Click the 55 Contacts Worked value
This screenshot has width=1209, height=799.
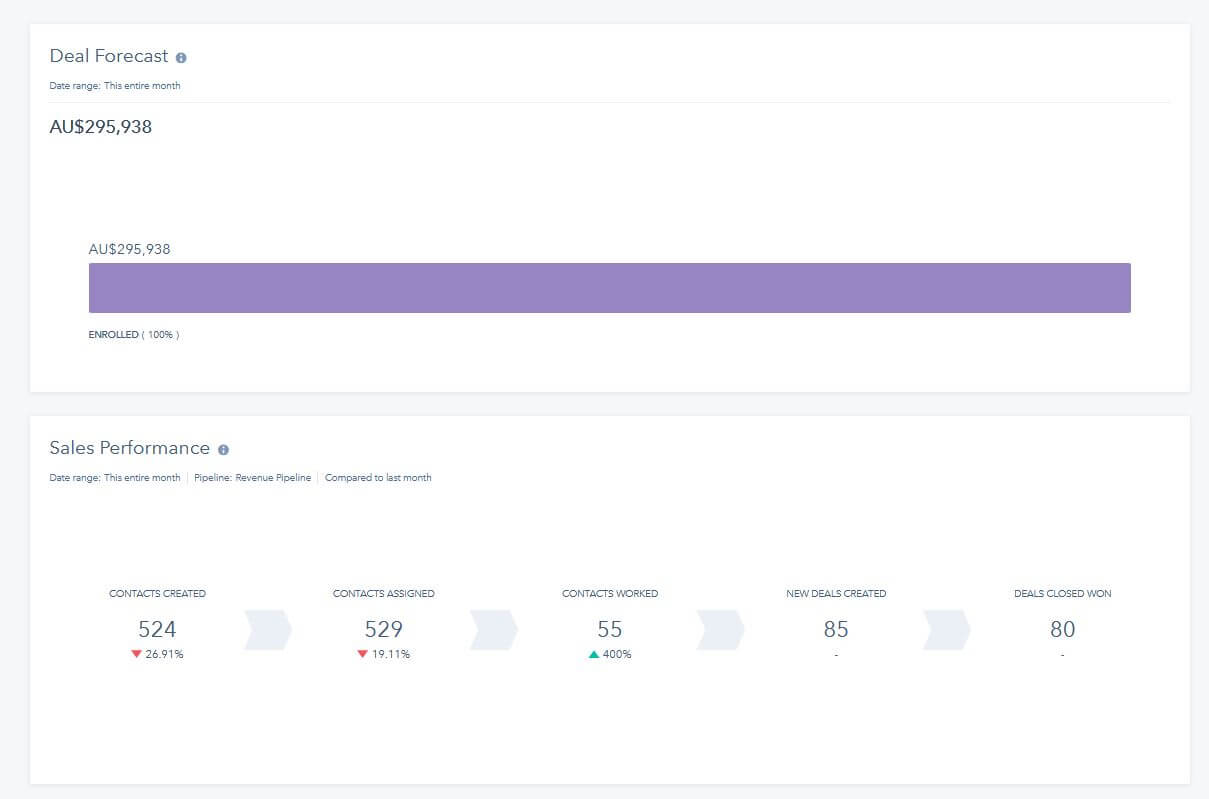(610, 629)
